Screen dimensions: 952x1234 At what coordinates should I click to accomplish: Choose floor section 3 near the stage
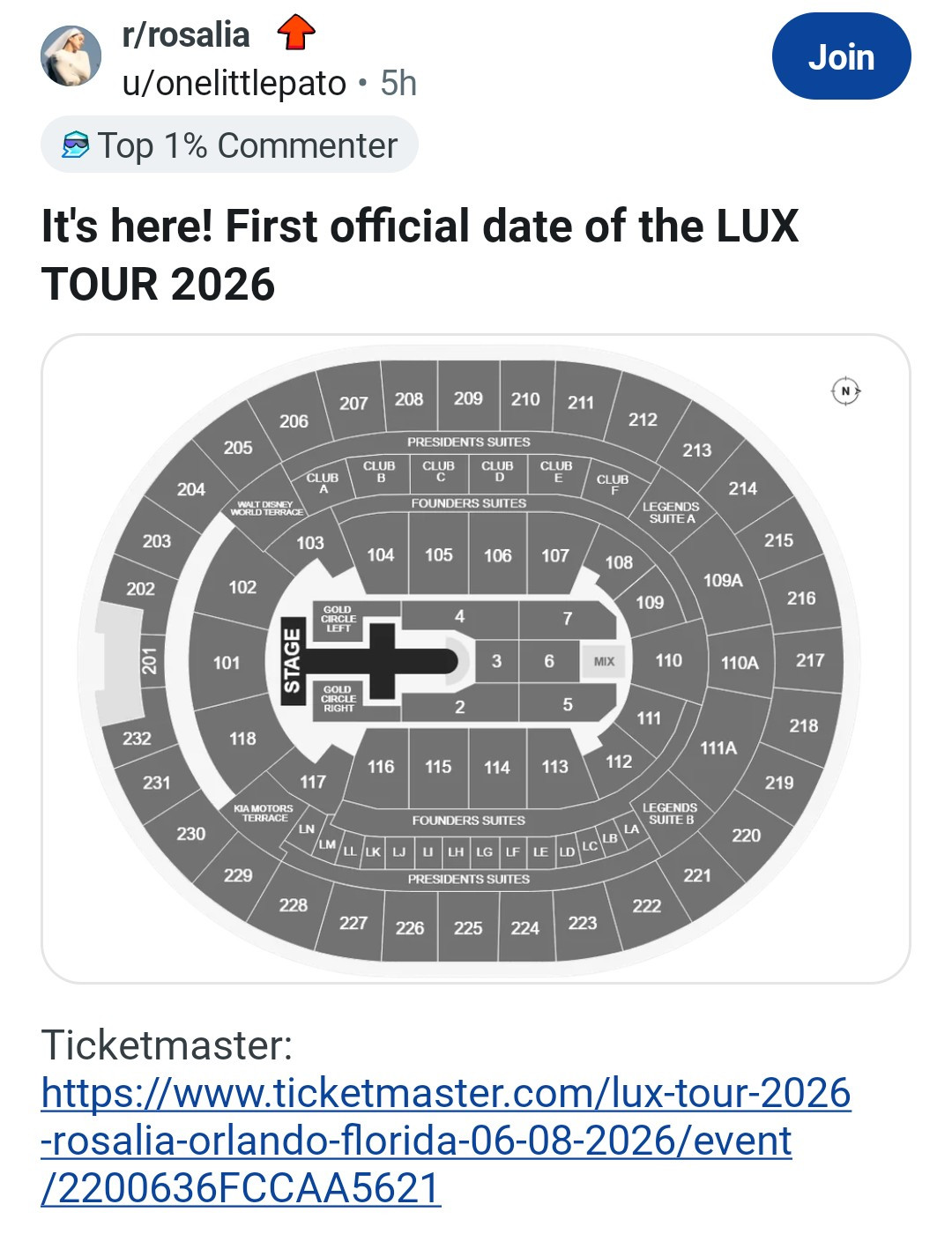click(x=497, y=661)
